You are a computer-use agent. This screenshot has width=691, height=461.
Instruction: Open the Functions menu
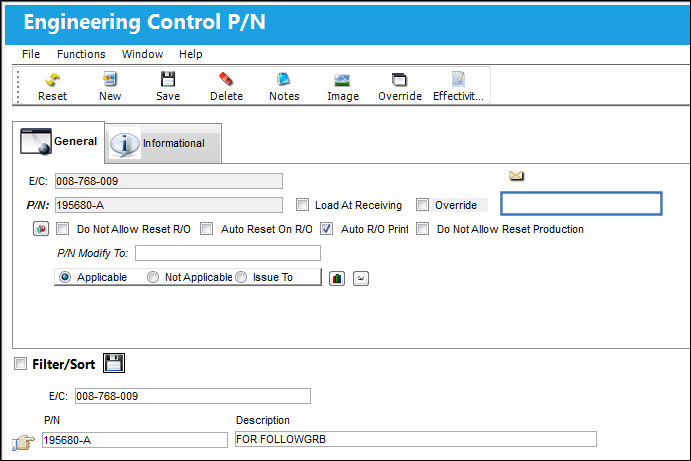coord(81,54)
